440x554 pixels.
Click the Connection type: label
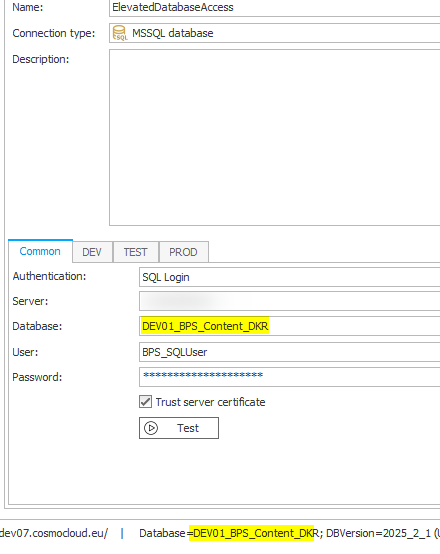point(54,33)
